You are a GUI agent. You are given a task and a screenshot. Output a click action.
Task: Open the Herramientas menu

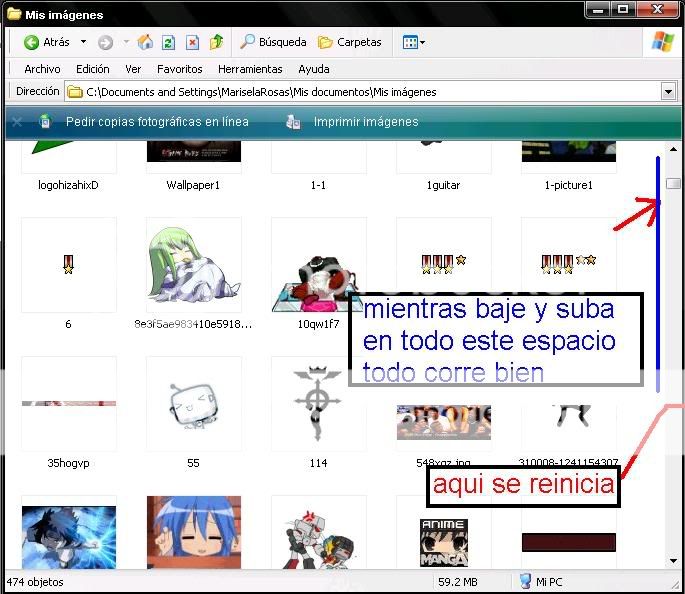click(250, 69)
